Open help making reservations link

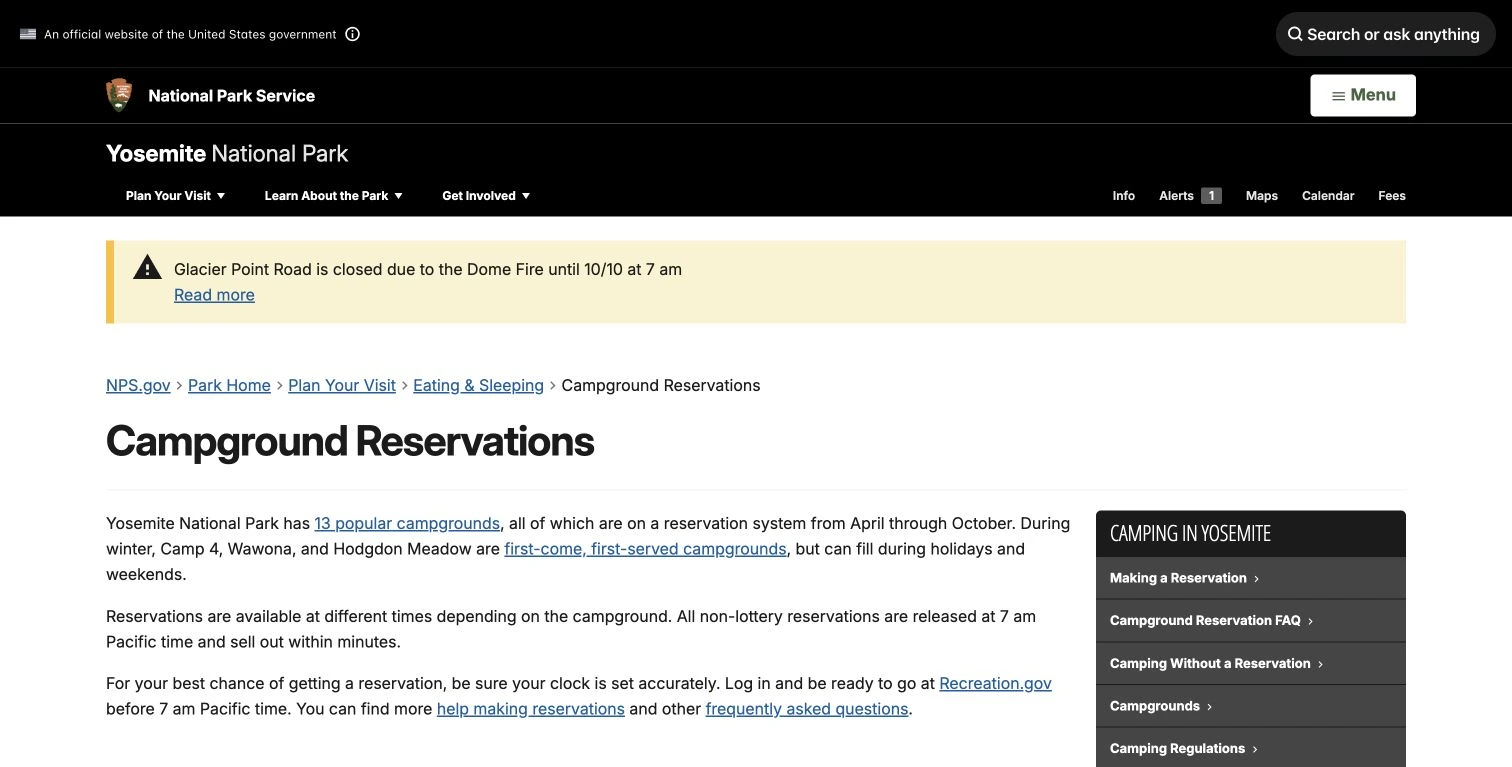(531, 709)
